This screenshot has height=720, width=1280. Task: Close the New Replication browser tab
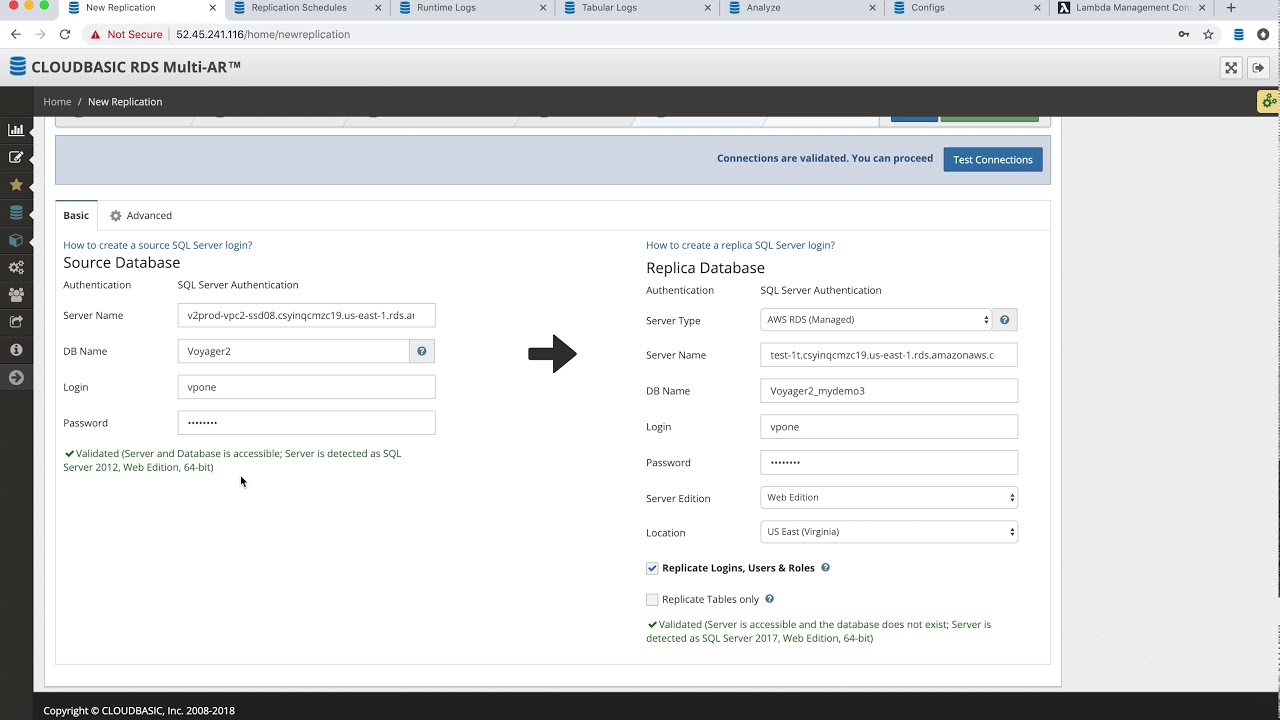tap(213, 8)
